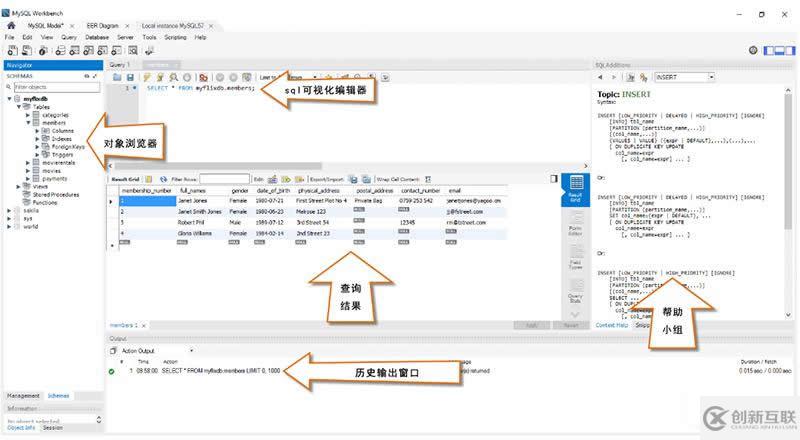Expand the categories table node
Image resolution: width=800 pixels, height=440 pixels.
click(28, 115)
